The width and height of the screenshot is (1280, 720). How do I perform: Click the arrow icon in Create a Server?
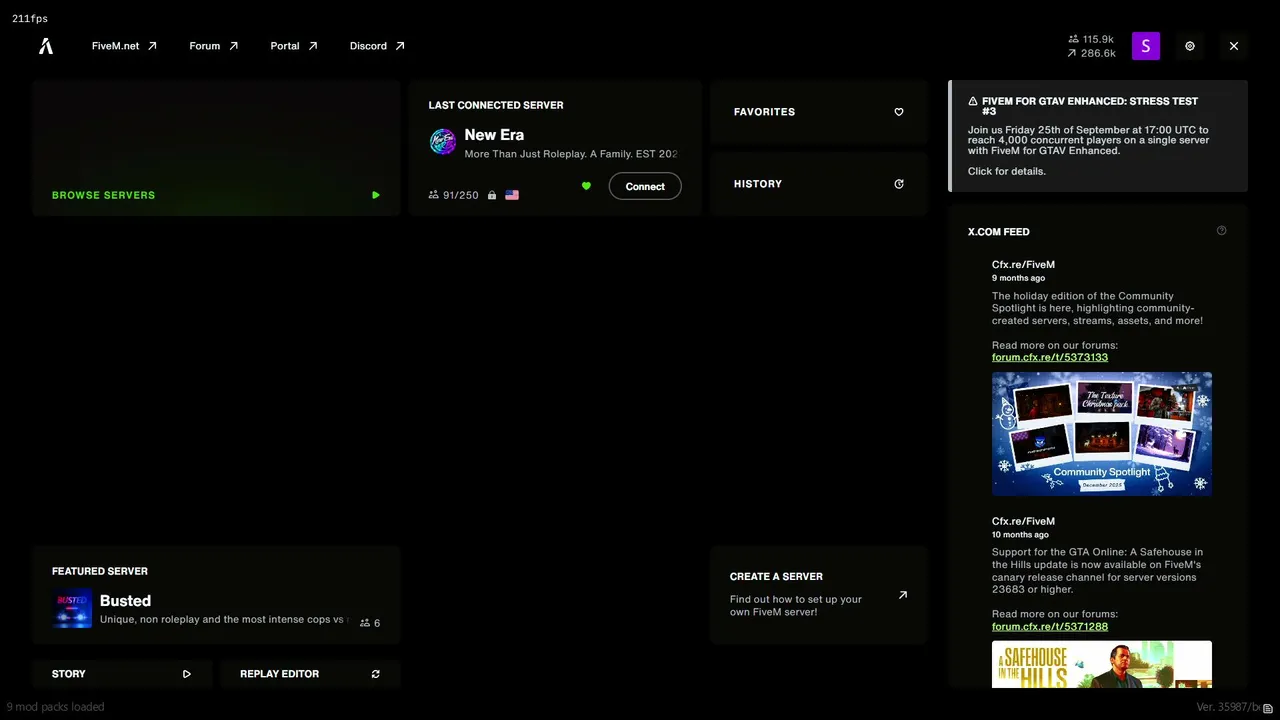pyautogui.click(x=903, y=595)
